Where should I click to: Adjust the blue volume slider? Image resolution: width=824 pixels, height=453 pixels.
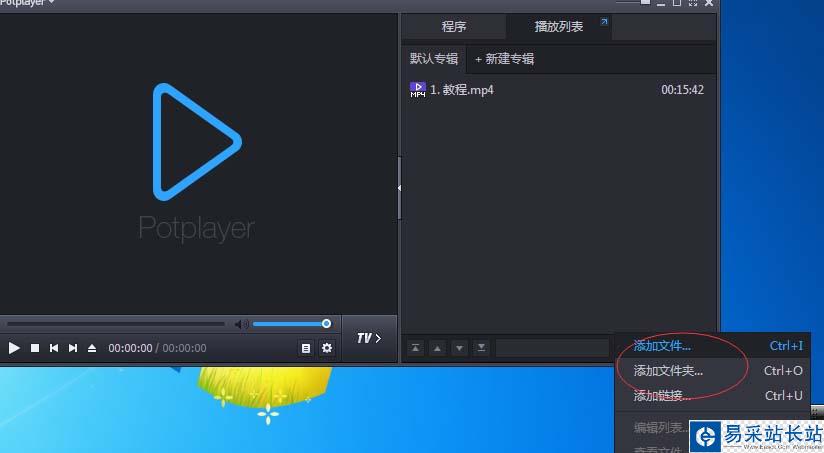point(292,324)
